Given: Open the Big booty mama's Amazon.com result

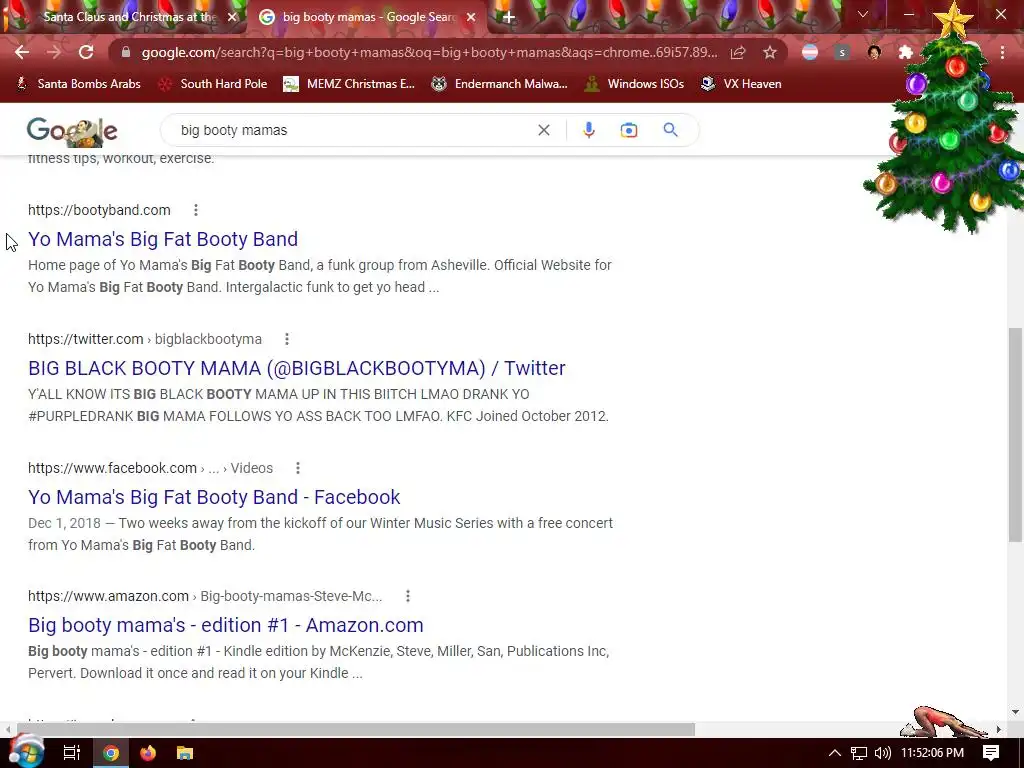Looking at the screenshot, I should tap(225, 626).
